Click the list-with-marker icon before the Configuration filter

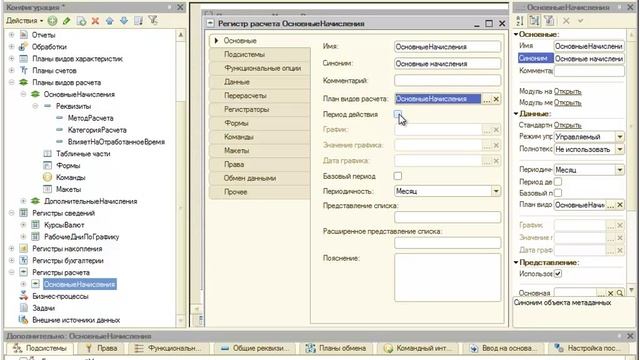point(138,20)
